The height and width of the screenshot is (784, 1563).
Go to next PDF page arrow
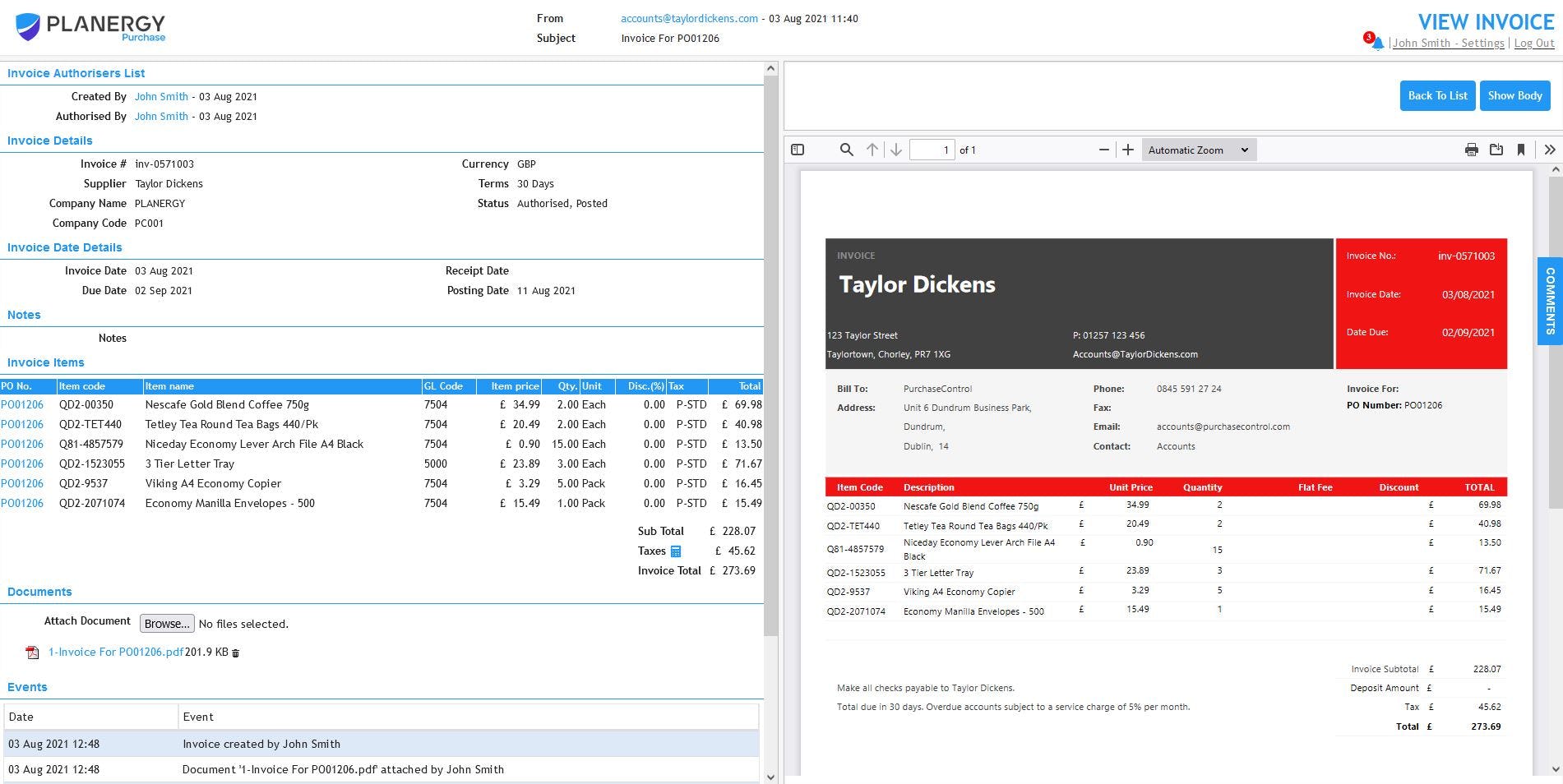(896, 150)
